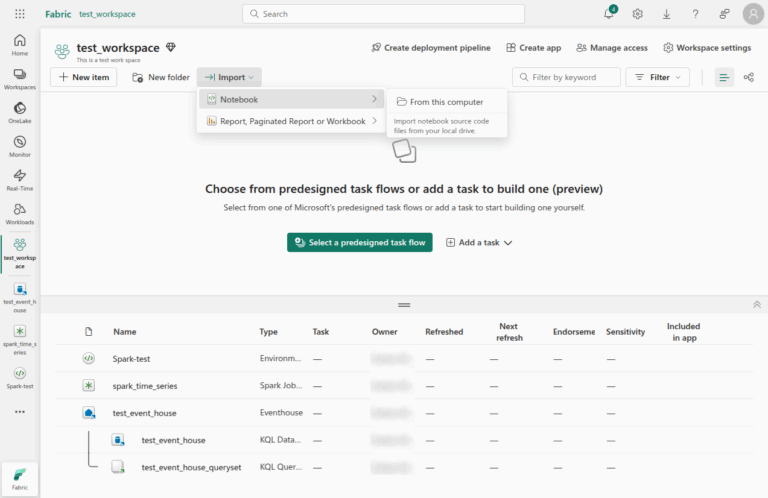Open the Filter dropdown

tap(657, 77)
